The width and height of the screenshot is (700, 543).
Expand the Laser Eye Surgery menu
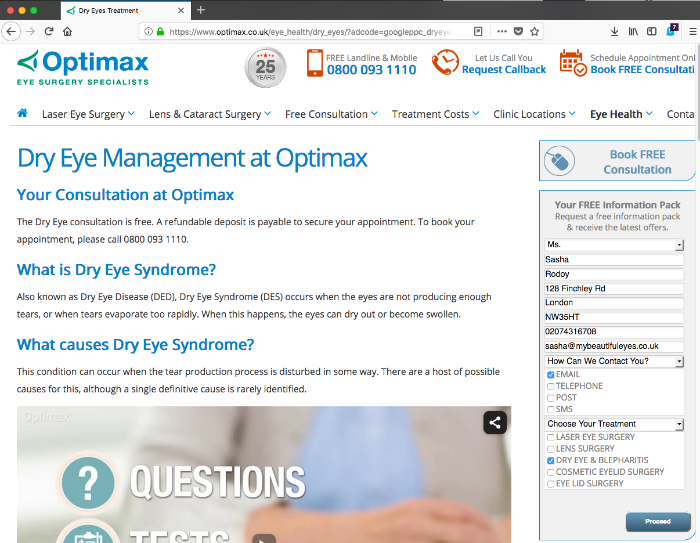(88, 114)
